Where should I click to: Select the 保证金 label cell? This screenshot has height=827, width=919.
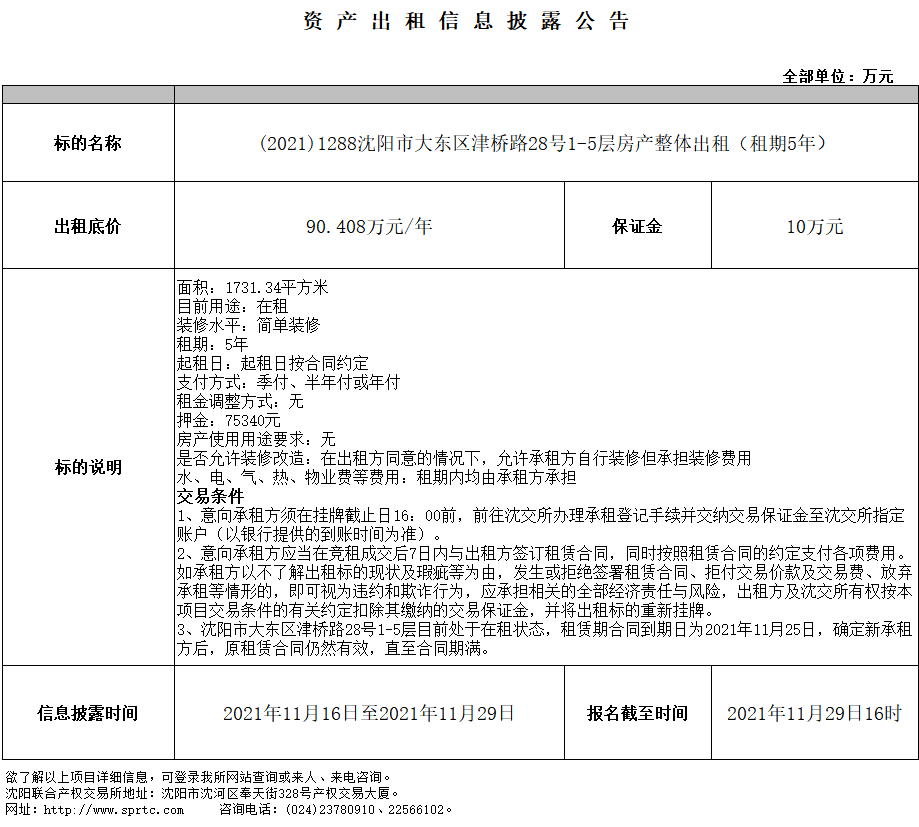pyautogui.click(x=637, y=226)
